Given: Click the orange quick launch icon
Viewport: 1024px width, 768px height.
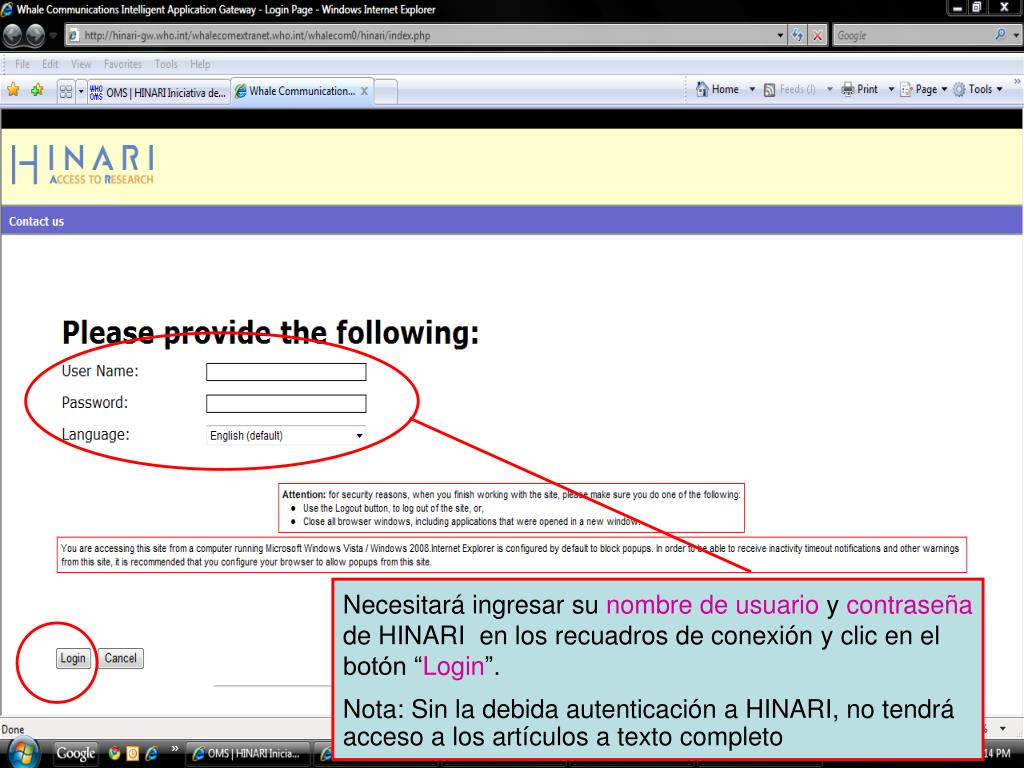Looking at the screenshot, I should [133, 753].
